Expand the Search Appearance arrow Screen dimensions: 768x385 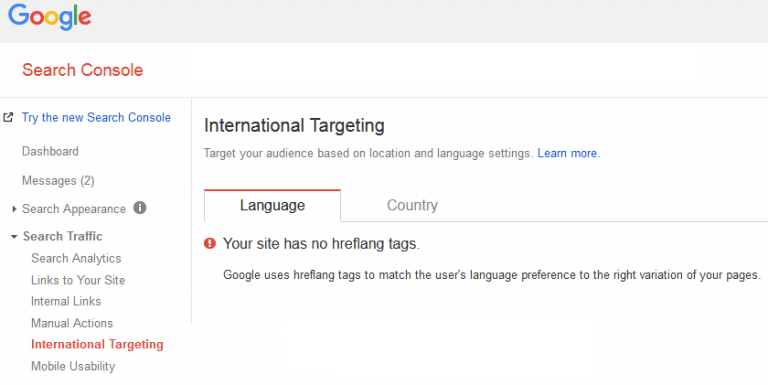[x=14, y=209]
